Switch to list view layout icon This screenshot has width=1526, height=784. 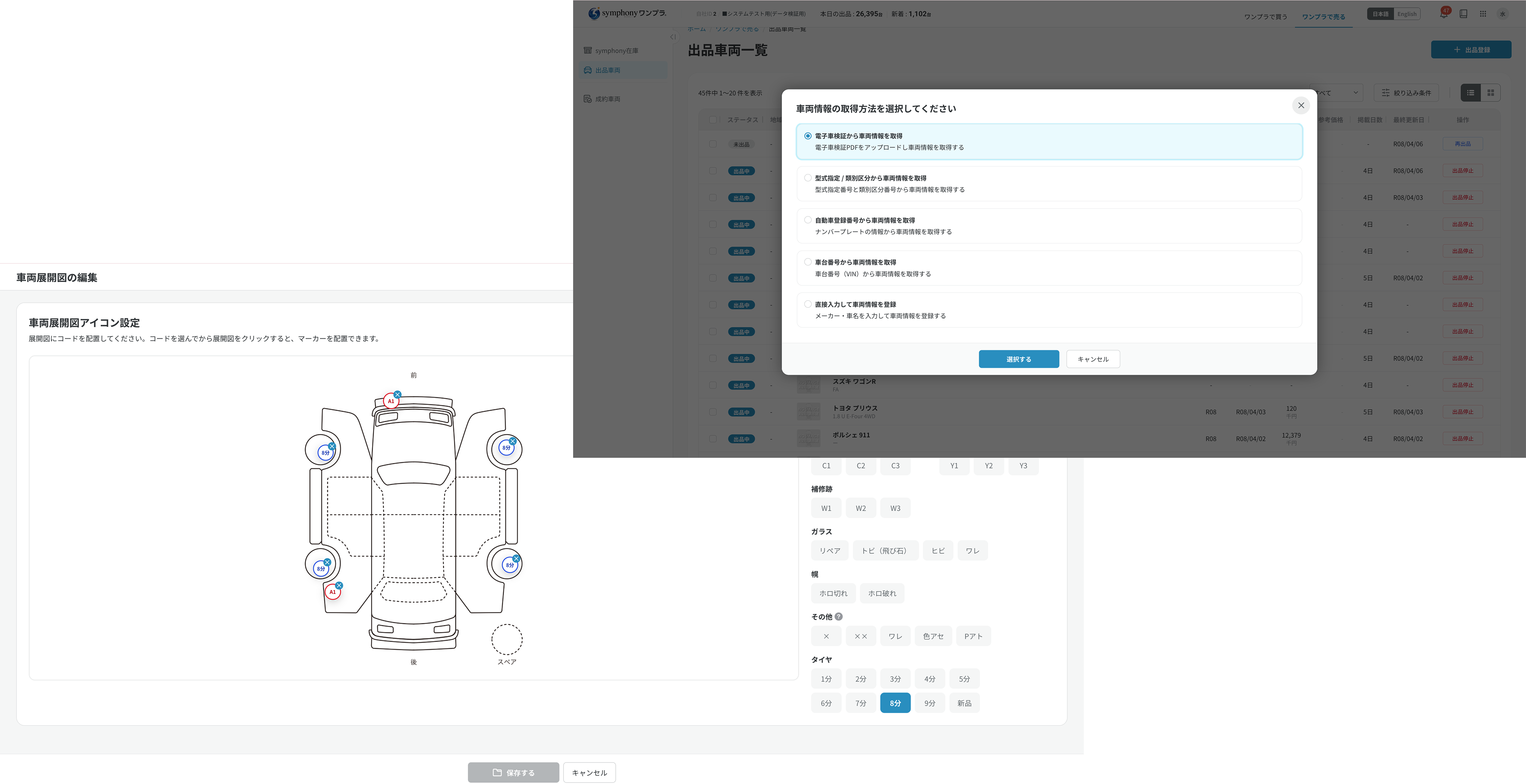[1470, 93]
